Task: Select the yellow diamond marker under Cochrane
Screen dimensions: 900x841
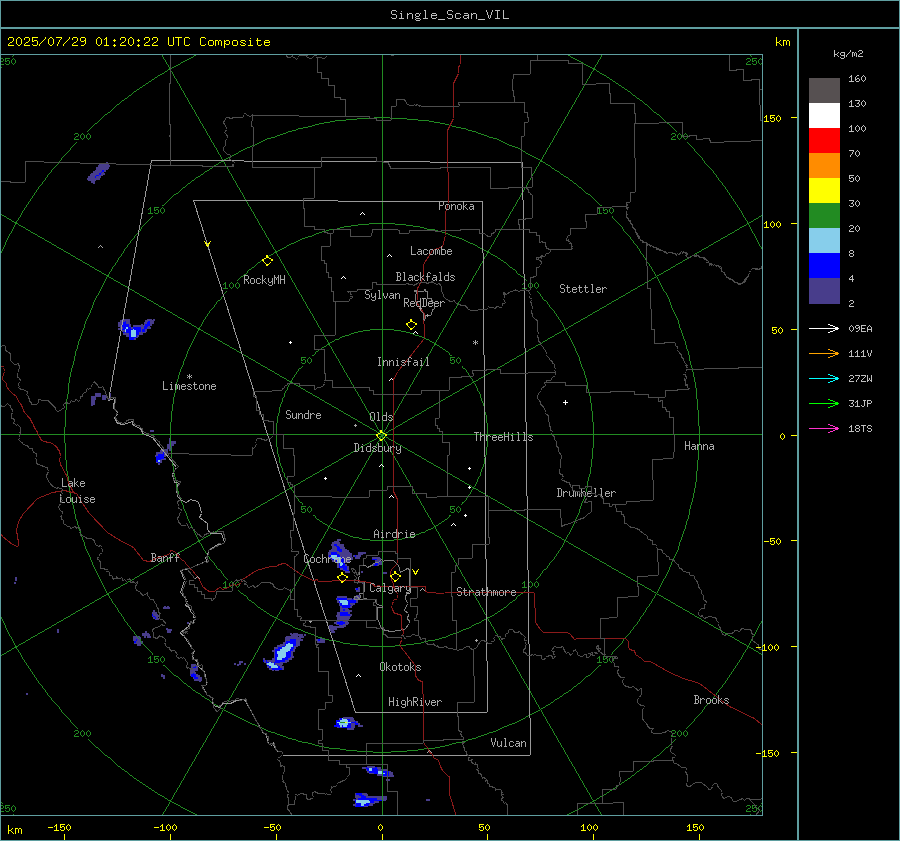Action: [343, 578]
